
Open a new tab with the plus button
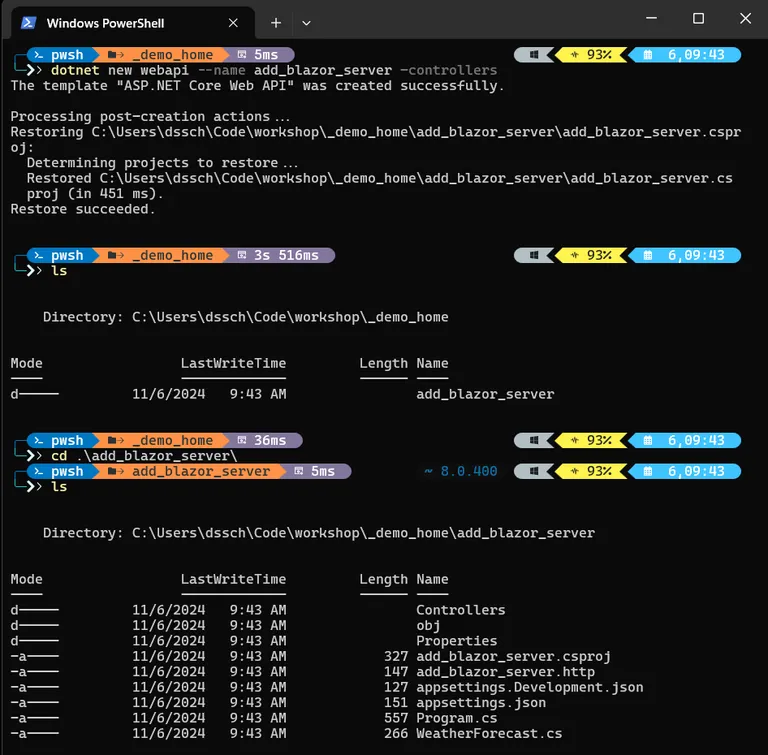tap(276, 22)
